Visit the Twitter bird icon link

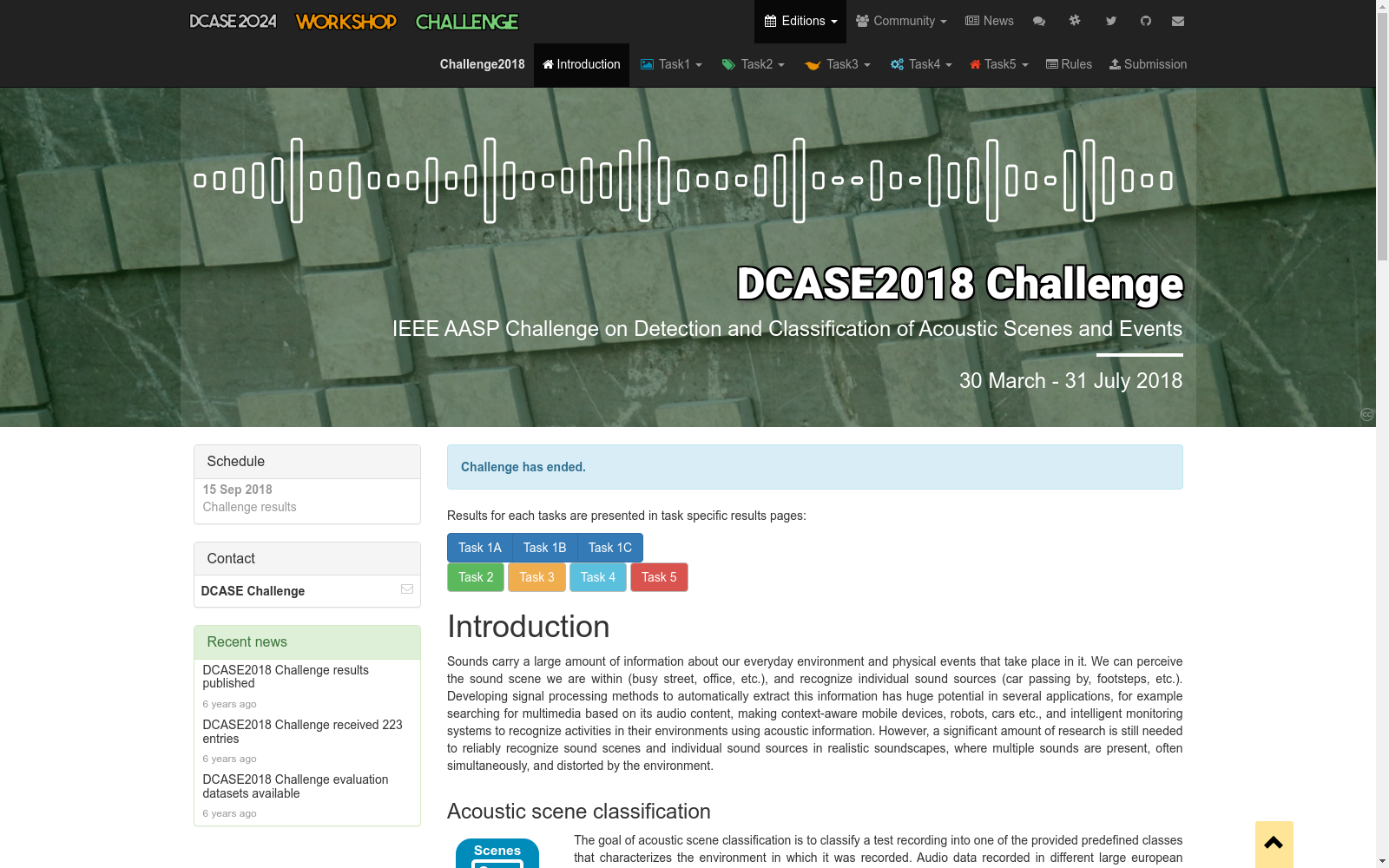(x=1111, y=21)
